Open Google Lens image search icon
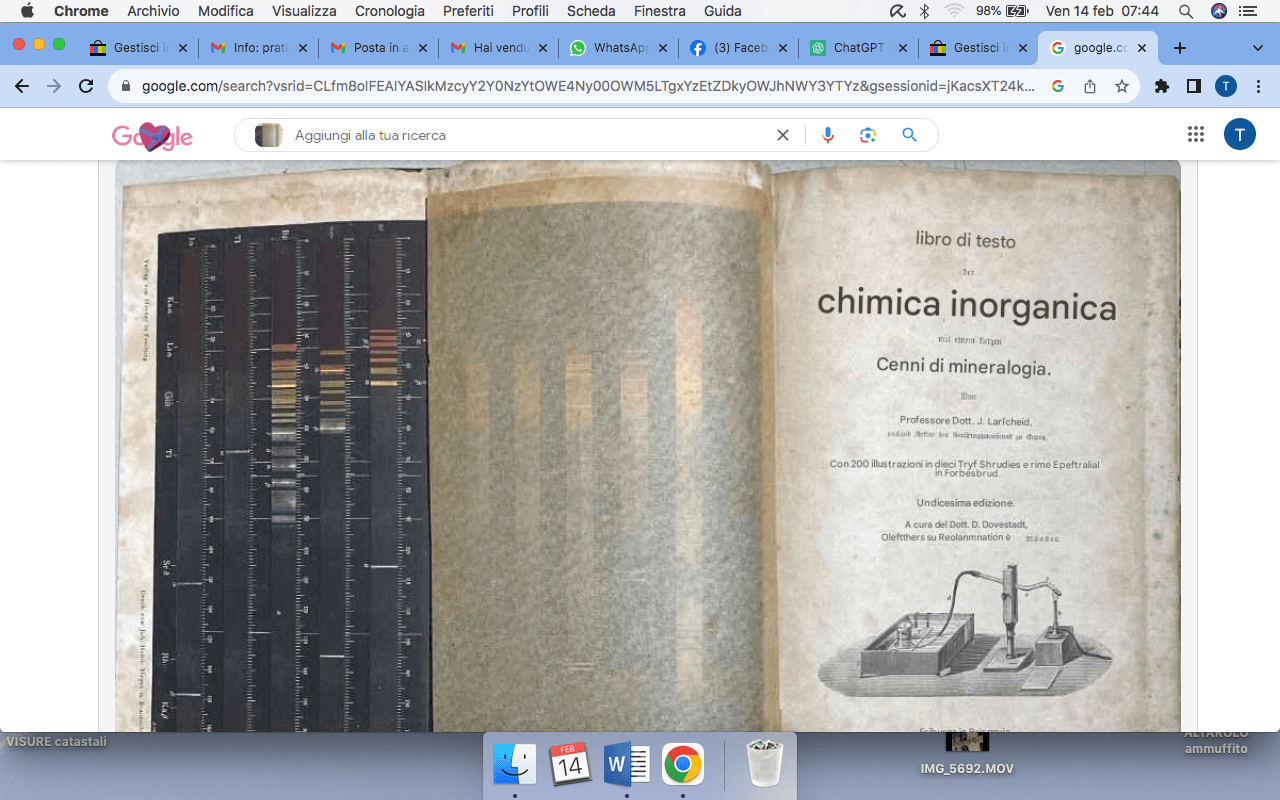This screenshot has width=1280, height=800. [867, 135]
